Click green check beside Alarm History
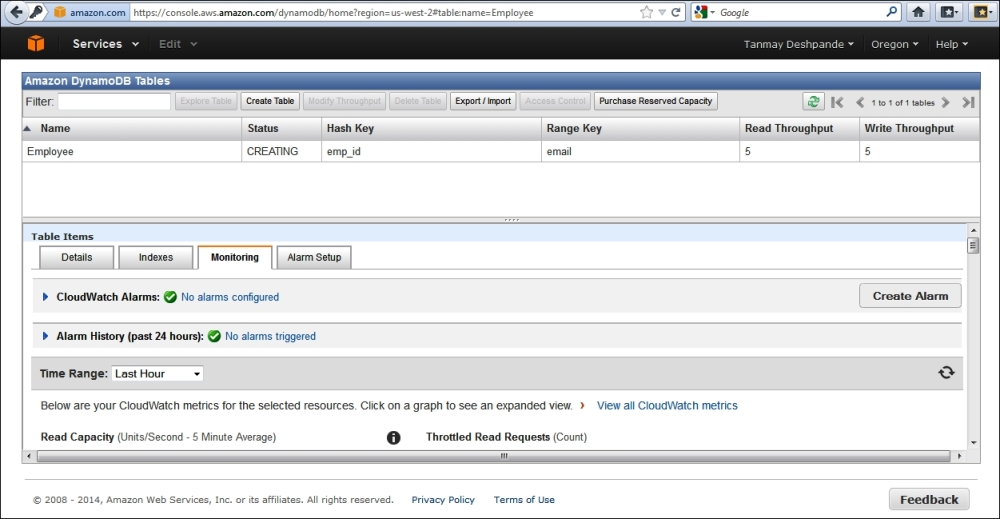The image size is (1000, 519). click(214, 336)
